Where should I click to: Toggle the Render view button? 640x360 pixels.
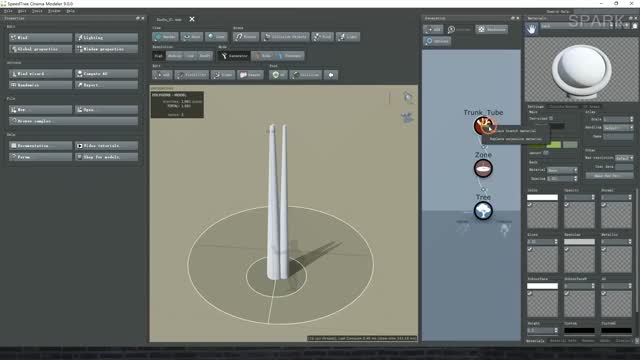[x=165, y=37]
